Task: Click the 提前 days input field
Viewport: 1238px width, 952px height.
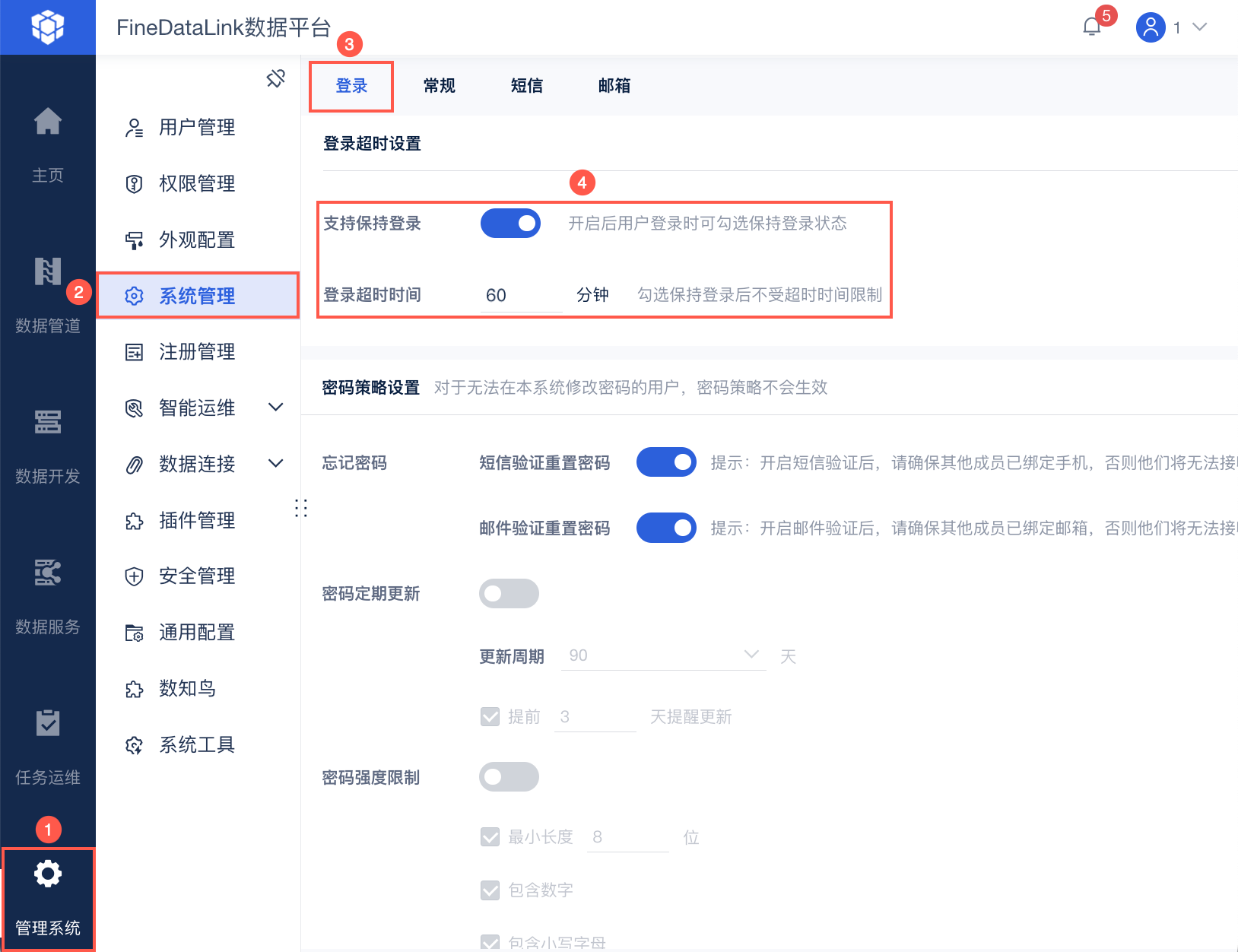Action: [595, 716]
